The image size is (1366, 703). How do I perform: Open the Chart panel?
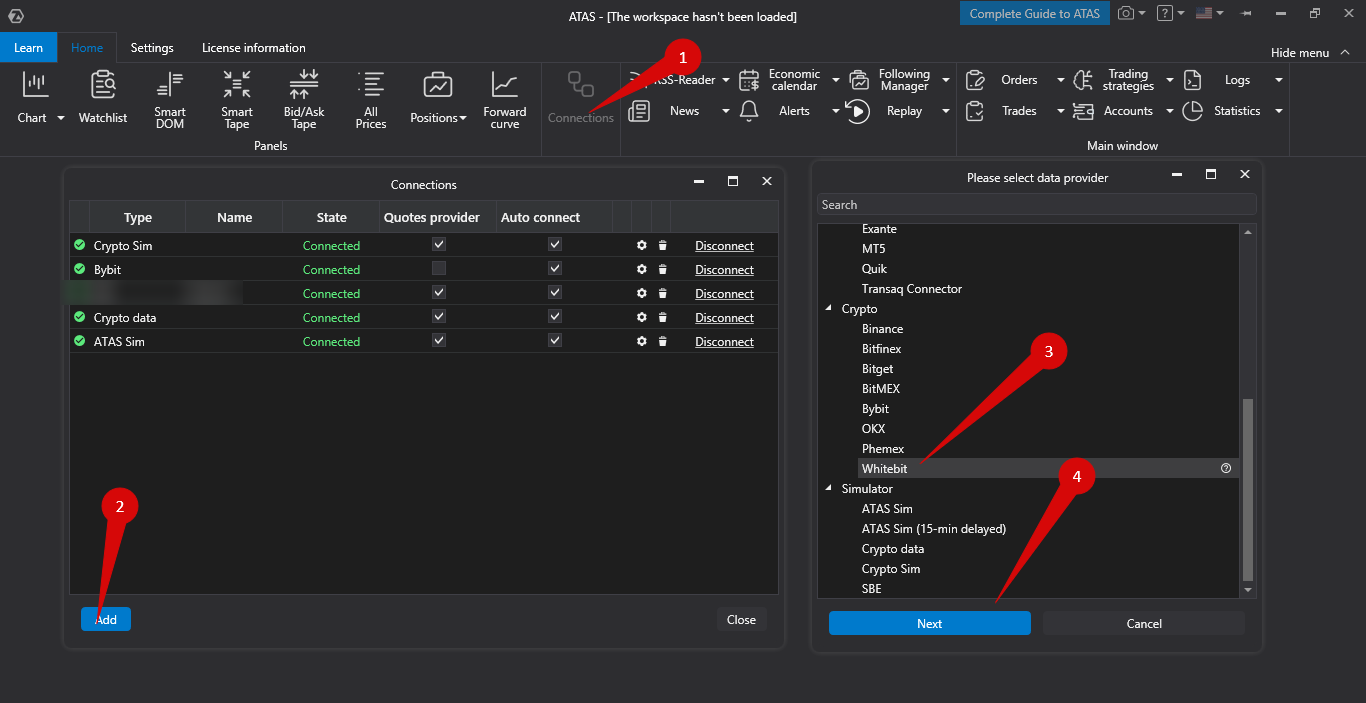click(x=36, y=98)
